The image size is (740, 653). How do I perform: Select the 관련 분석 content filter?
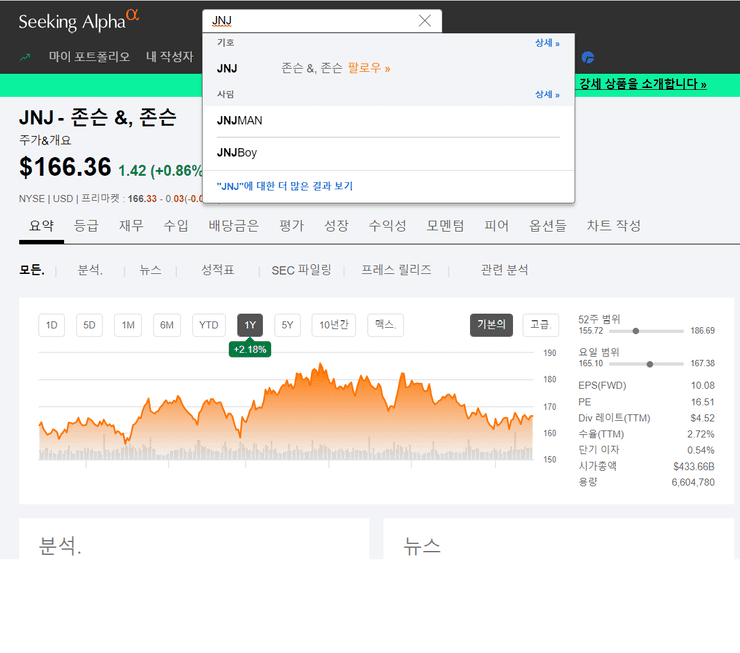click(505, 270)
